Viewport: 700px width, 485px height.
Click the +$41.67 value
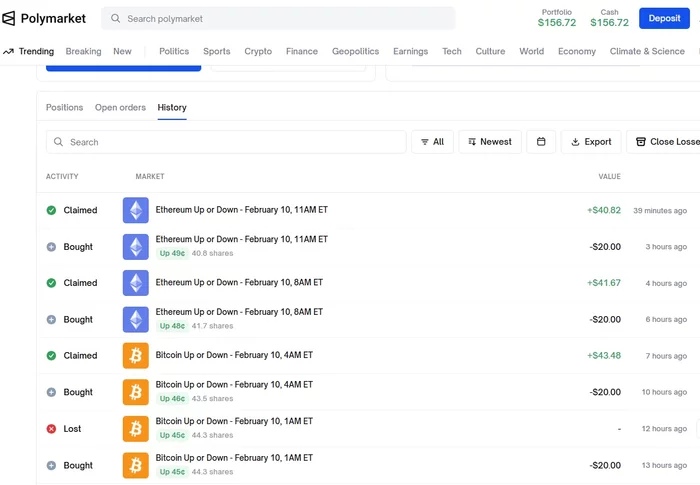point(604,283)
